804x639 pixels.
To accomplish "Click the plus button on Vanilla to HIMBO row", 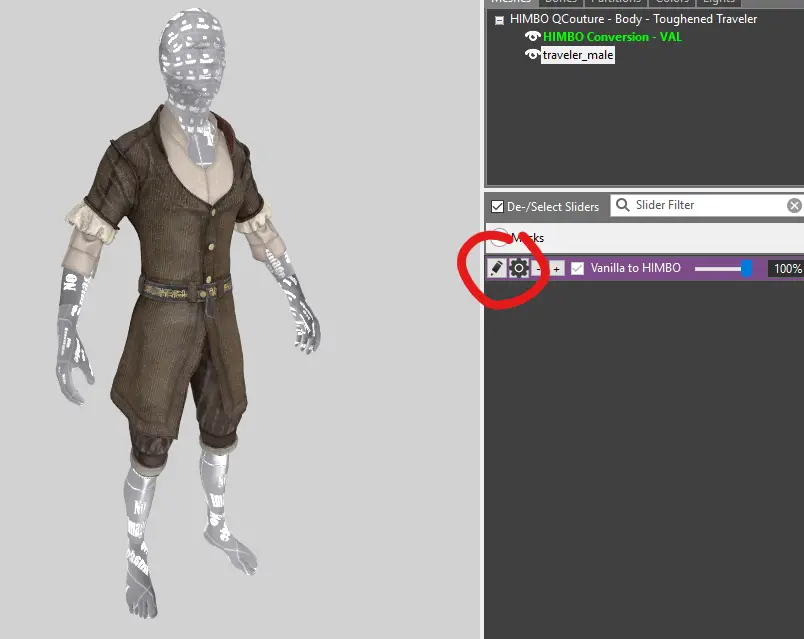I will coord(556,269).
